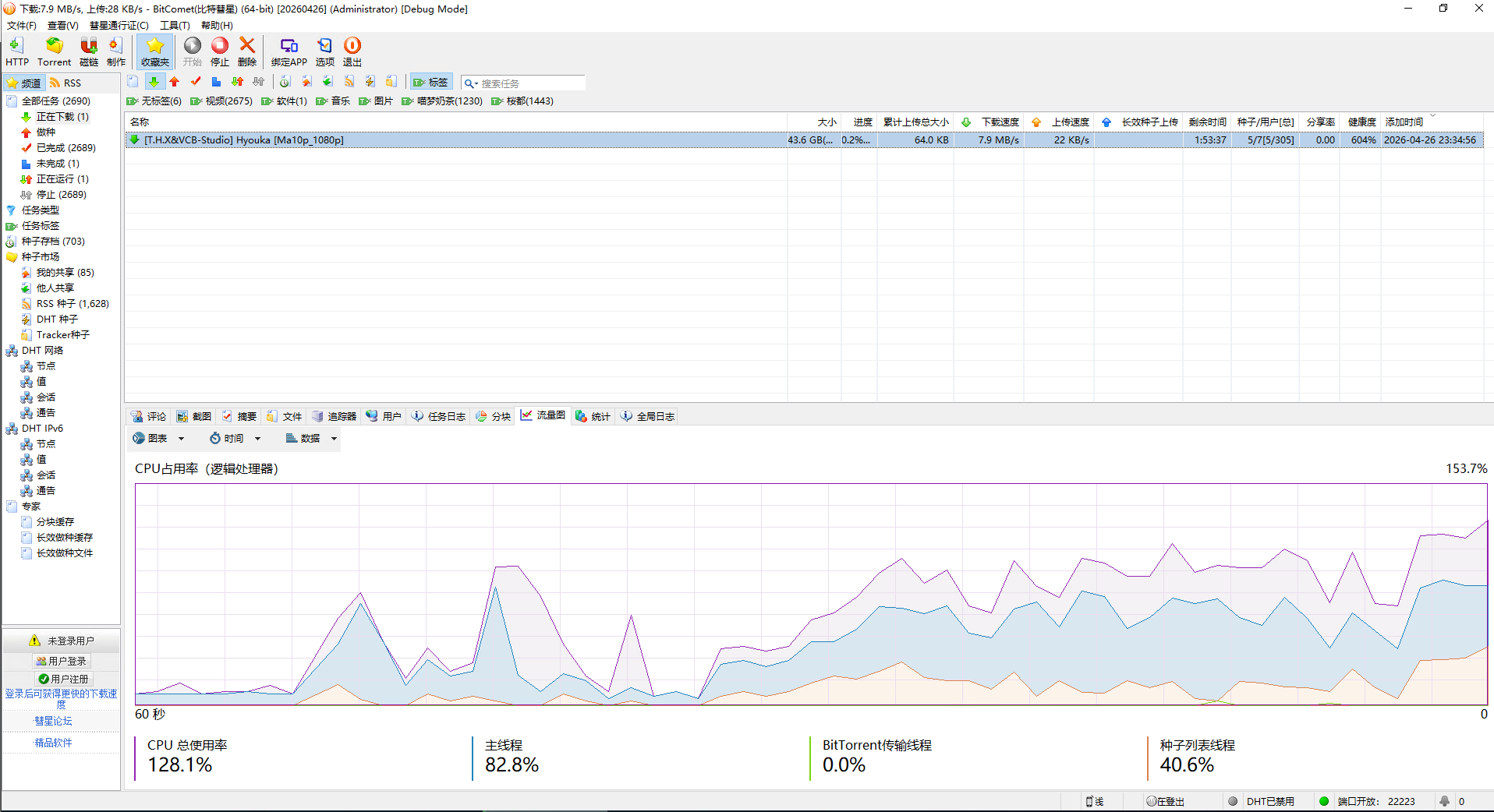
Task: Open the 绑定APP binding icon
Action: point(289,51)
